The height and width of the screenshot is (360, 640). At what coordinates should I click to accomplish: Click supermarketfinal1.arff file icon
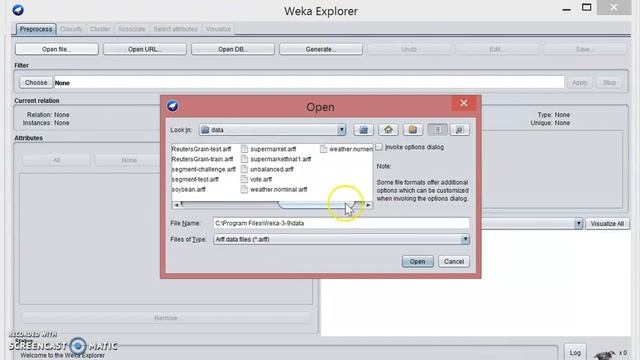coord(244,159)
